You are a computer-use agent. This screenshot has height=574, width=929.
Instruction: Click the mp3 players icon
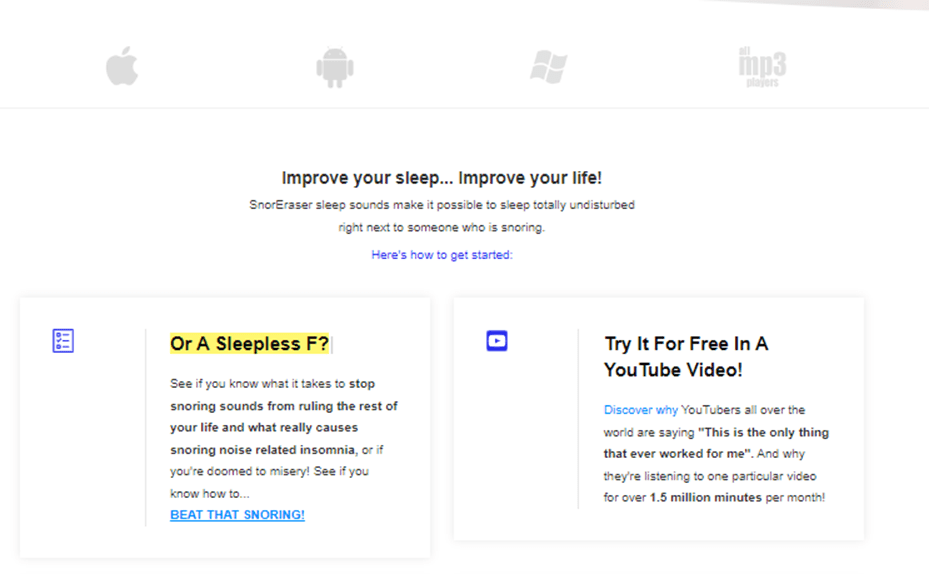point(762,67)
